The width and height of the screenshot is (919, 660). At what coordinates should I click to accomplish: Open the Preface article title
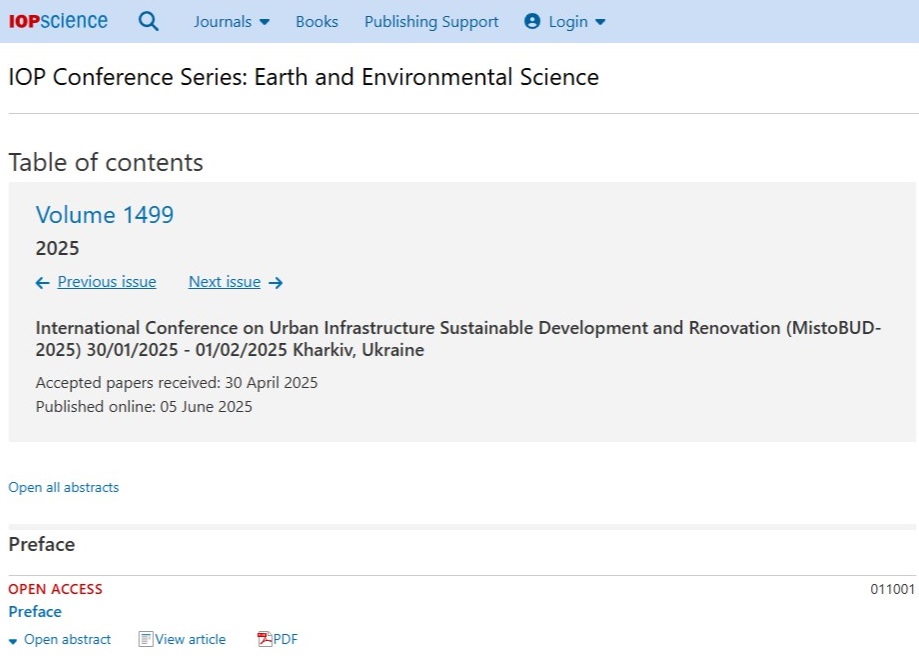click(x=35, y=611)
